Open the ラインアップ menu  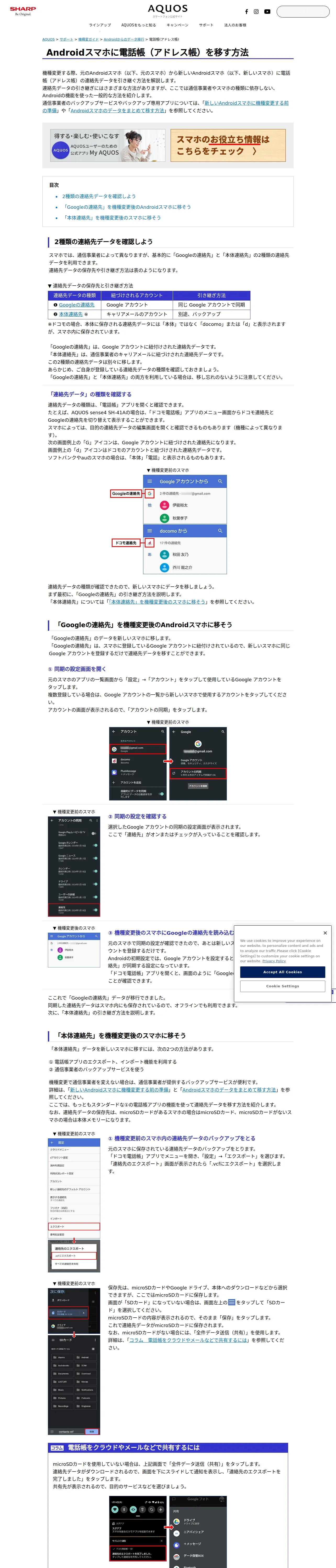[100, 25]
